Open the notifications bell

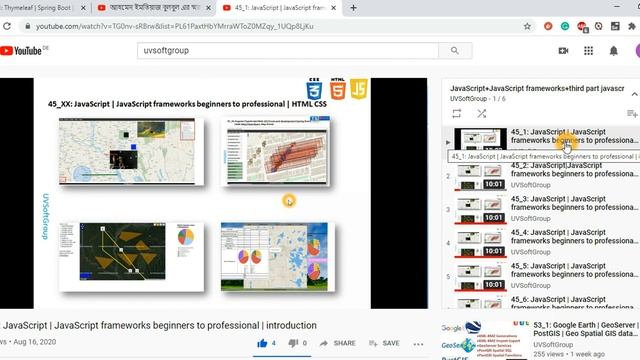pos(613,51)
